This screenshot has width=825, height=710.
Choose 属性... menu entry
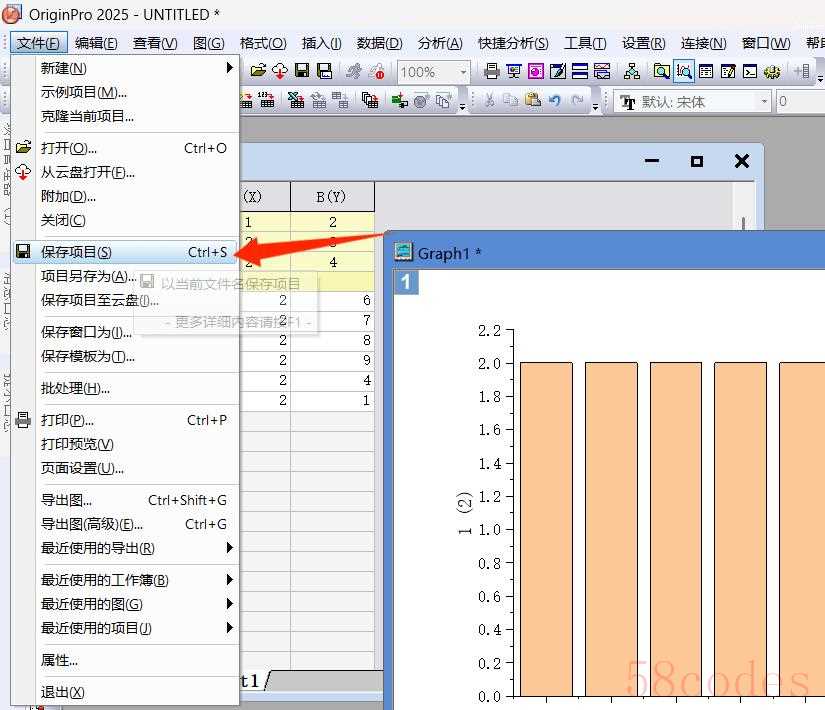point(125,660)
